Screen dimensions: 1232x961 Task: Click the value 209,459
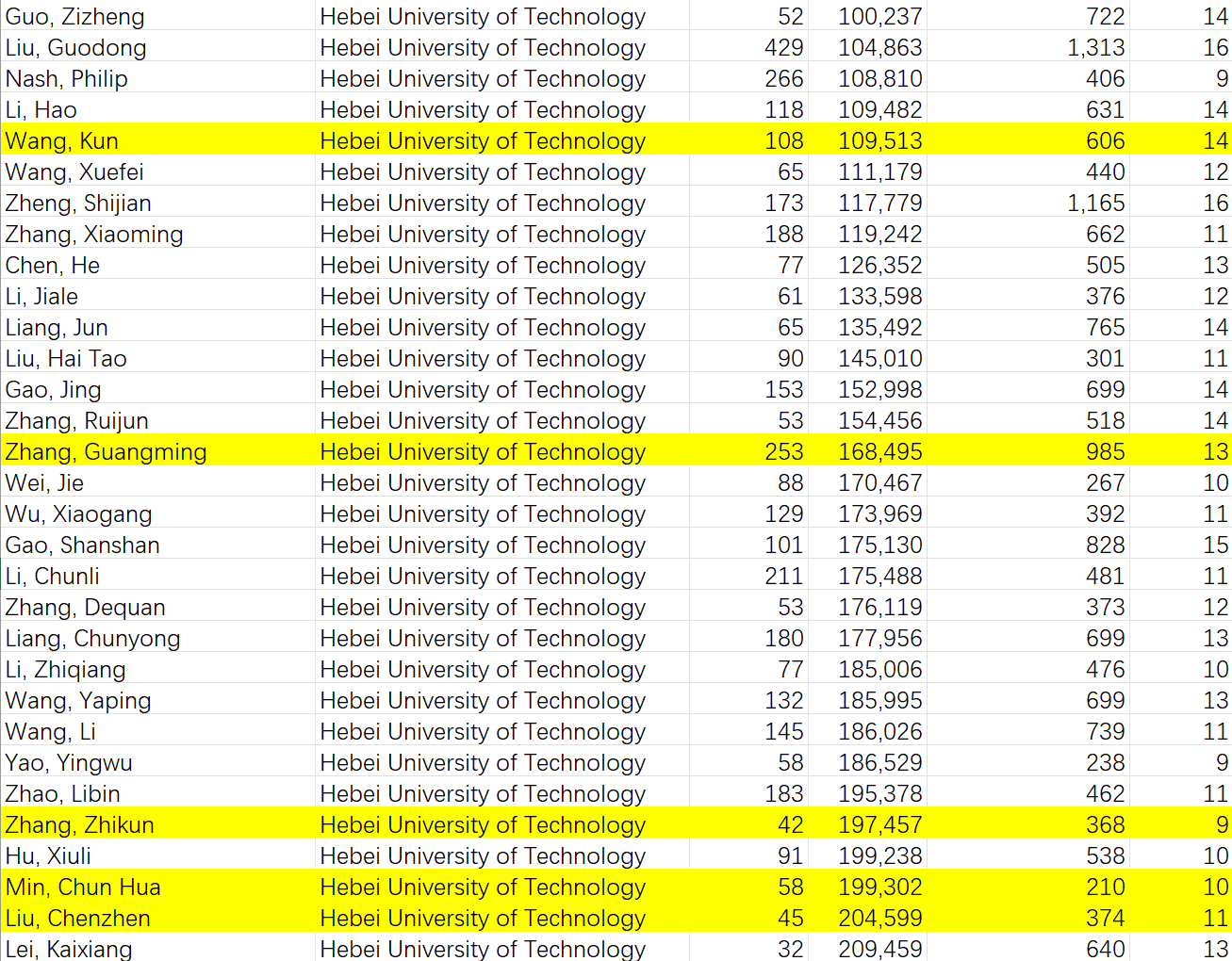879,949
